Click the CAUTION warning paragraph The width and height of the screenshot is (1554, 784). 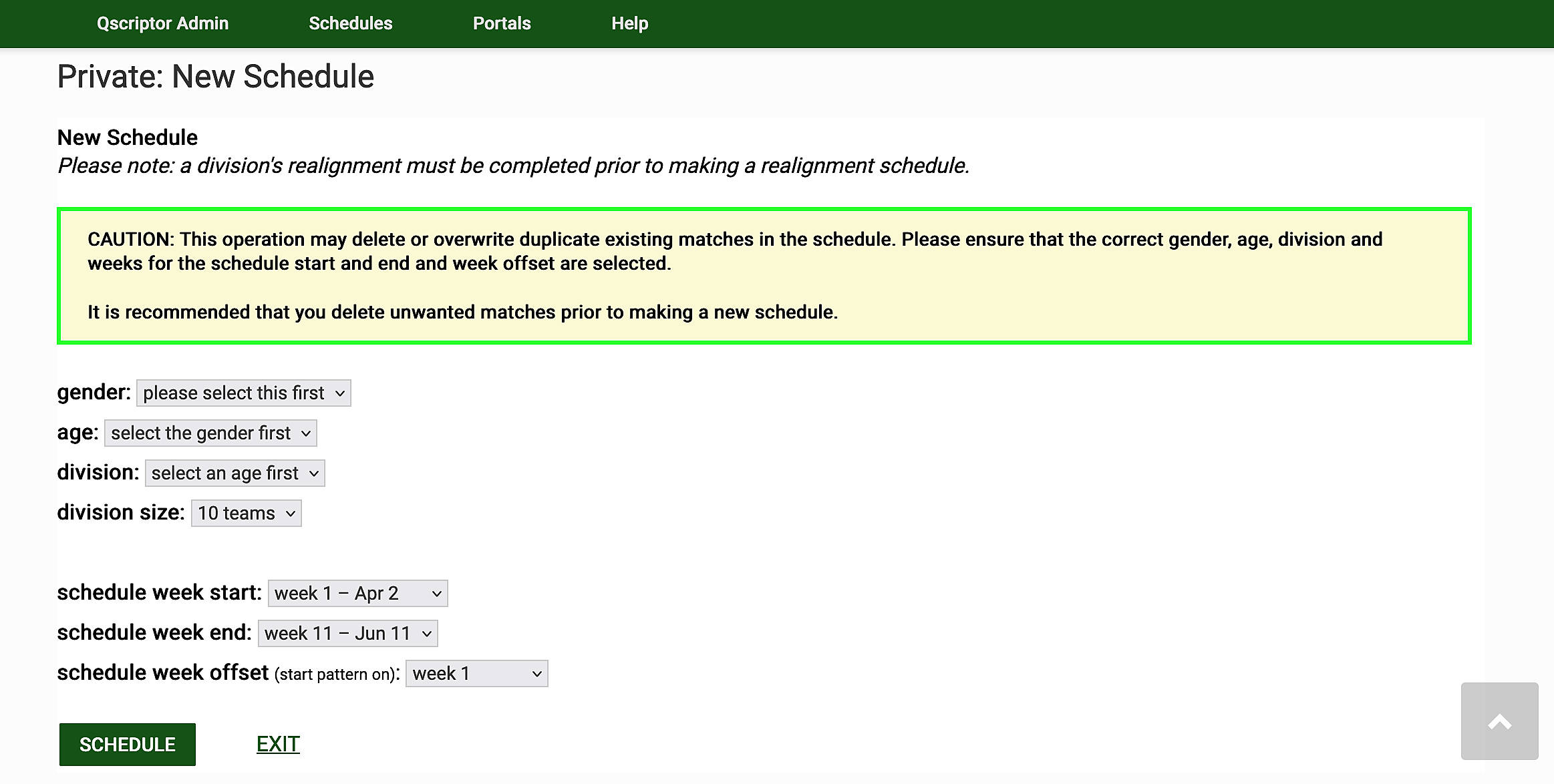click(x=735, y=251)
